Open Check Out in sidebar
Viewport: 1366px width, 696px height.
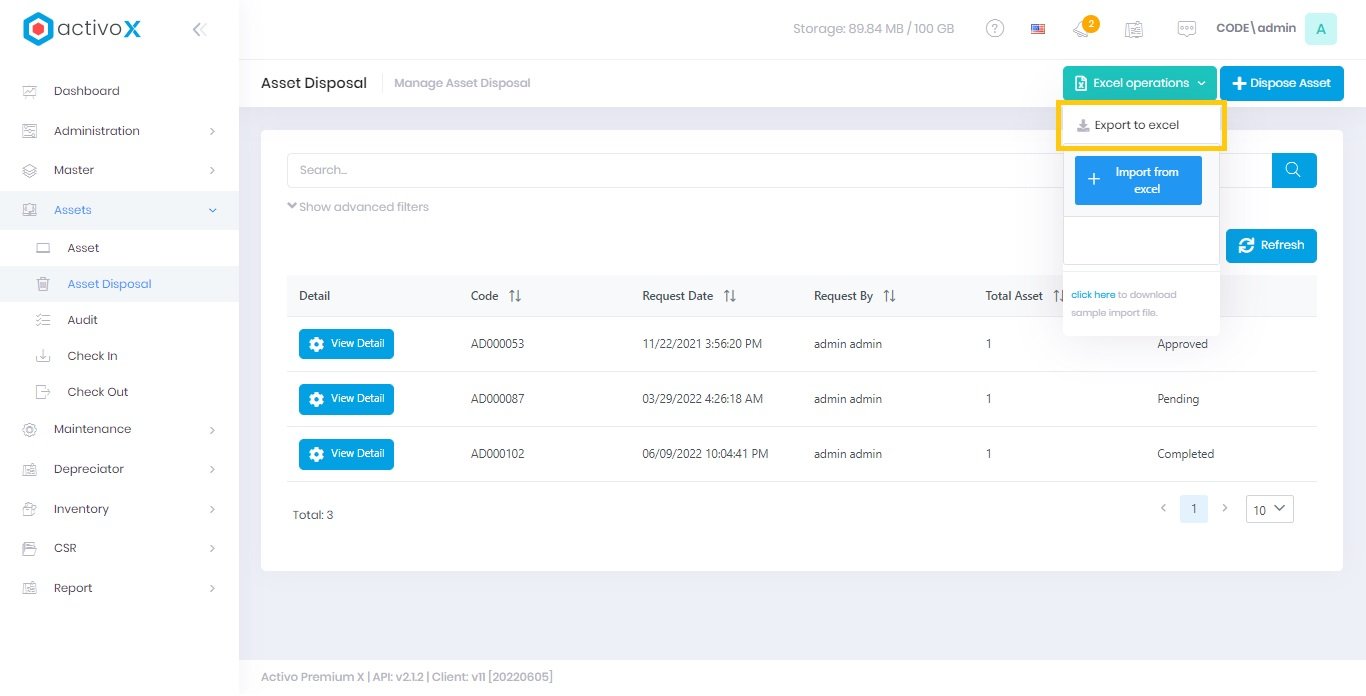[x=98, y=392]
